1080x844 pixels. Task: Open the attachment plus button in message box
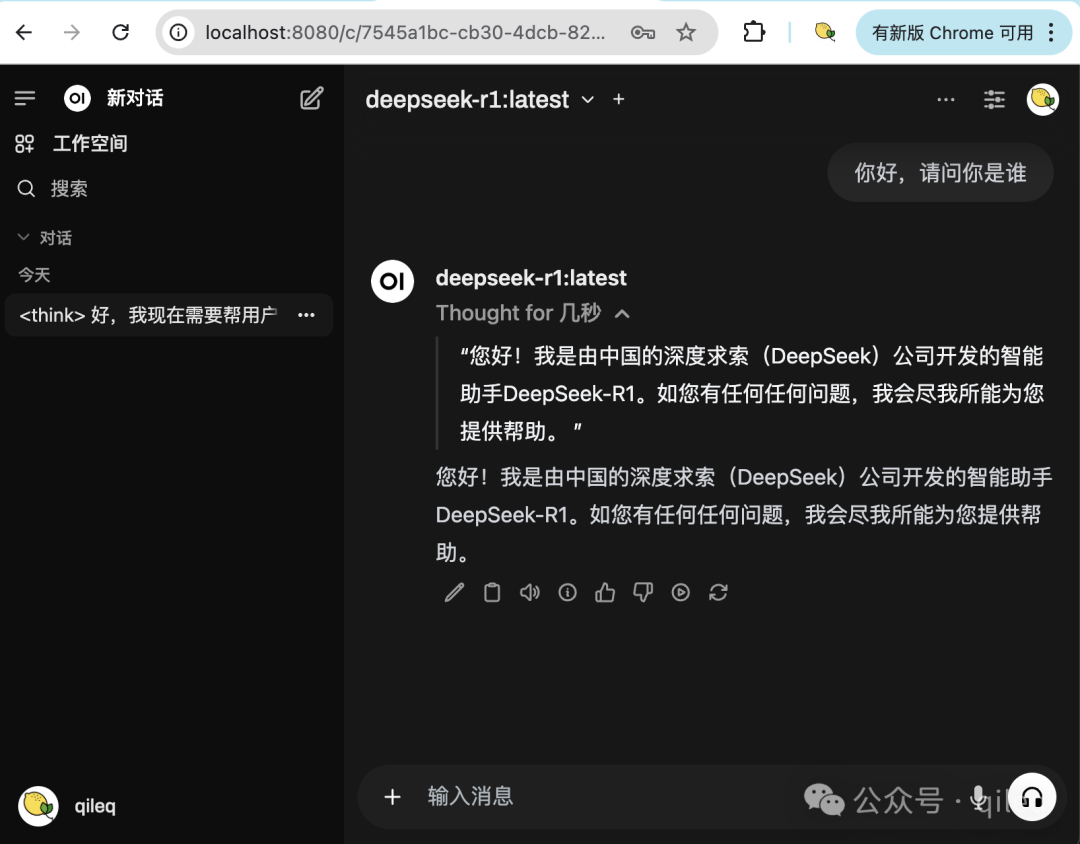[393, 797]
